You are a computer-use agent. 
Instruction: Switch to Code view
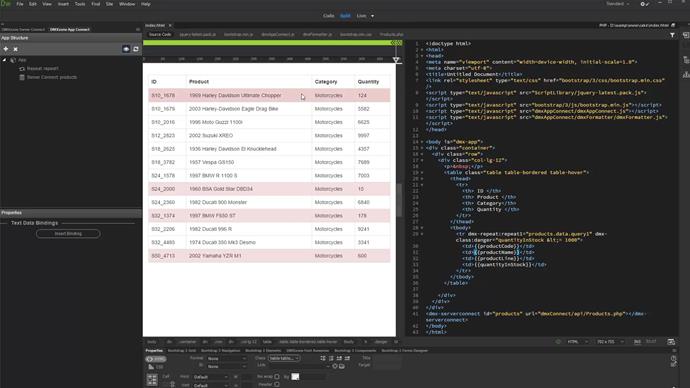coord(329,16)
